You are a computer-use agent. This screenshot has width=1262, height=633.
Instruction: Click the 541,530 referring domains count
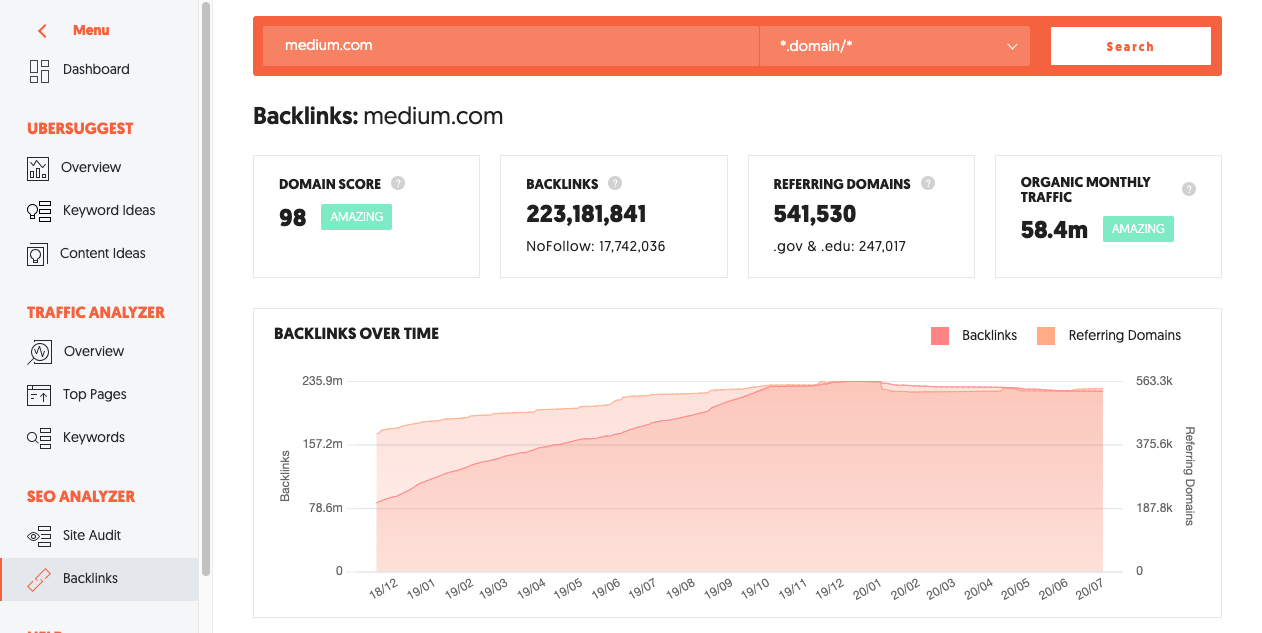coord(815,214)
